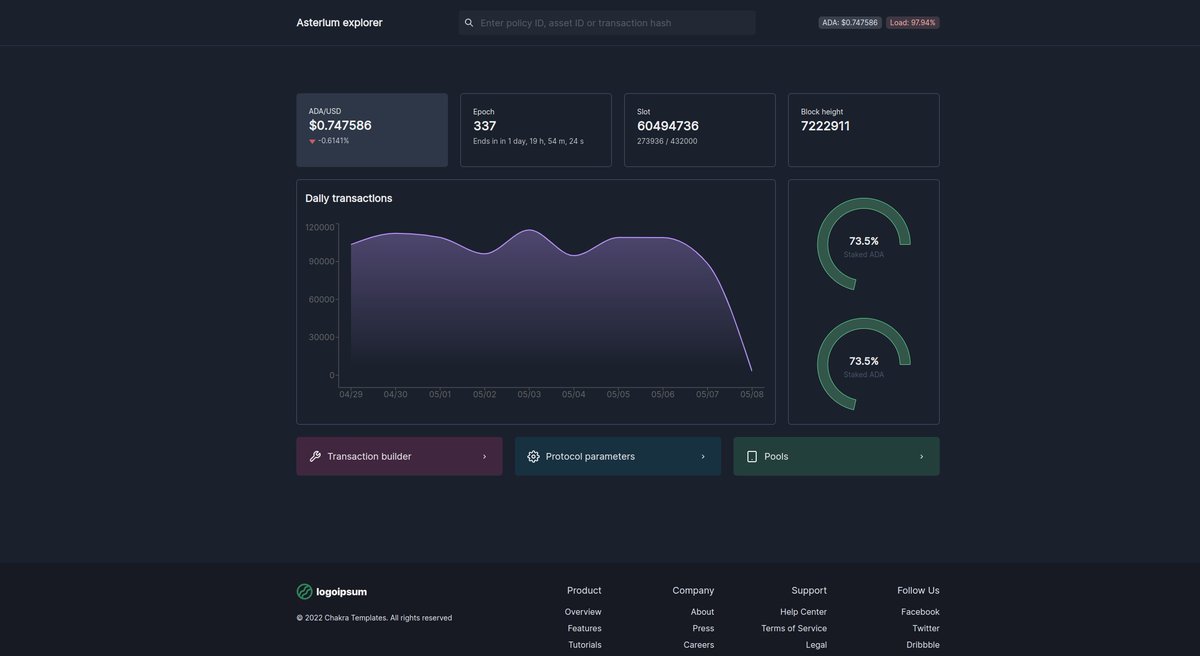1200x656 pixels.
Task: Open the Twitter footer link
Action: pyautogui.click(x=926, y=629)
